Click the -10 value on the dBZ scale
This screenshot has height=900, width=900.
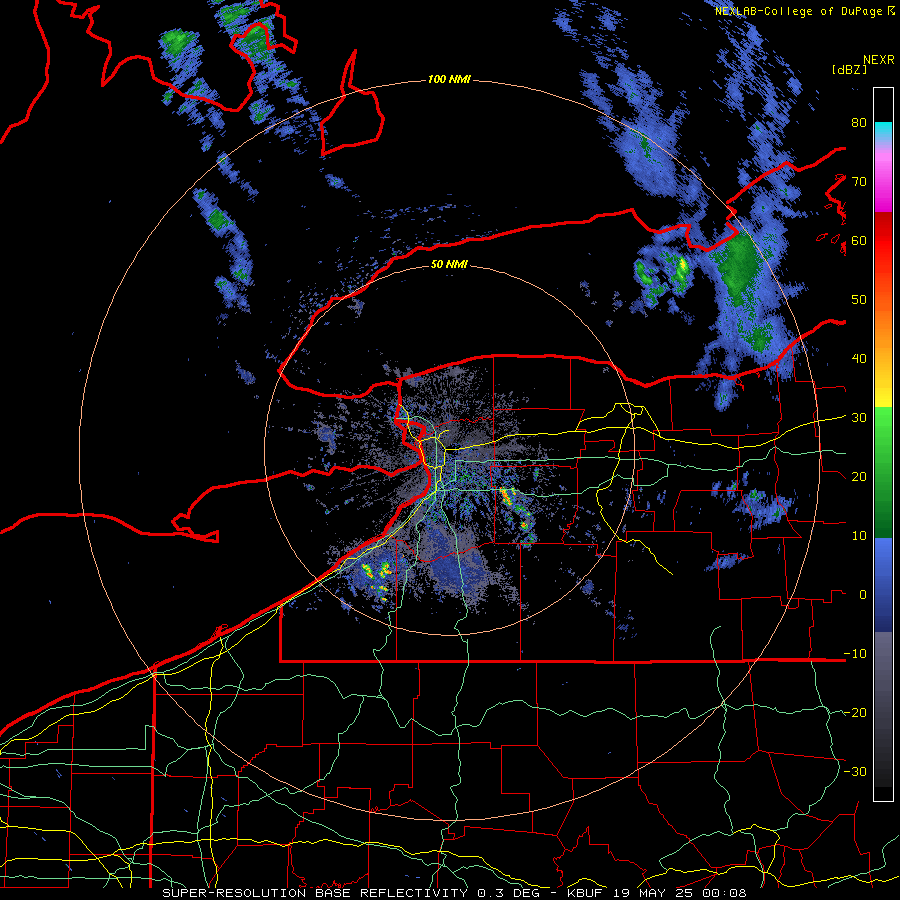click(855, 654)
